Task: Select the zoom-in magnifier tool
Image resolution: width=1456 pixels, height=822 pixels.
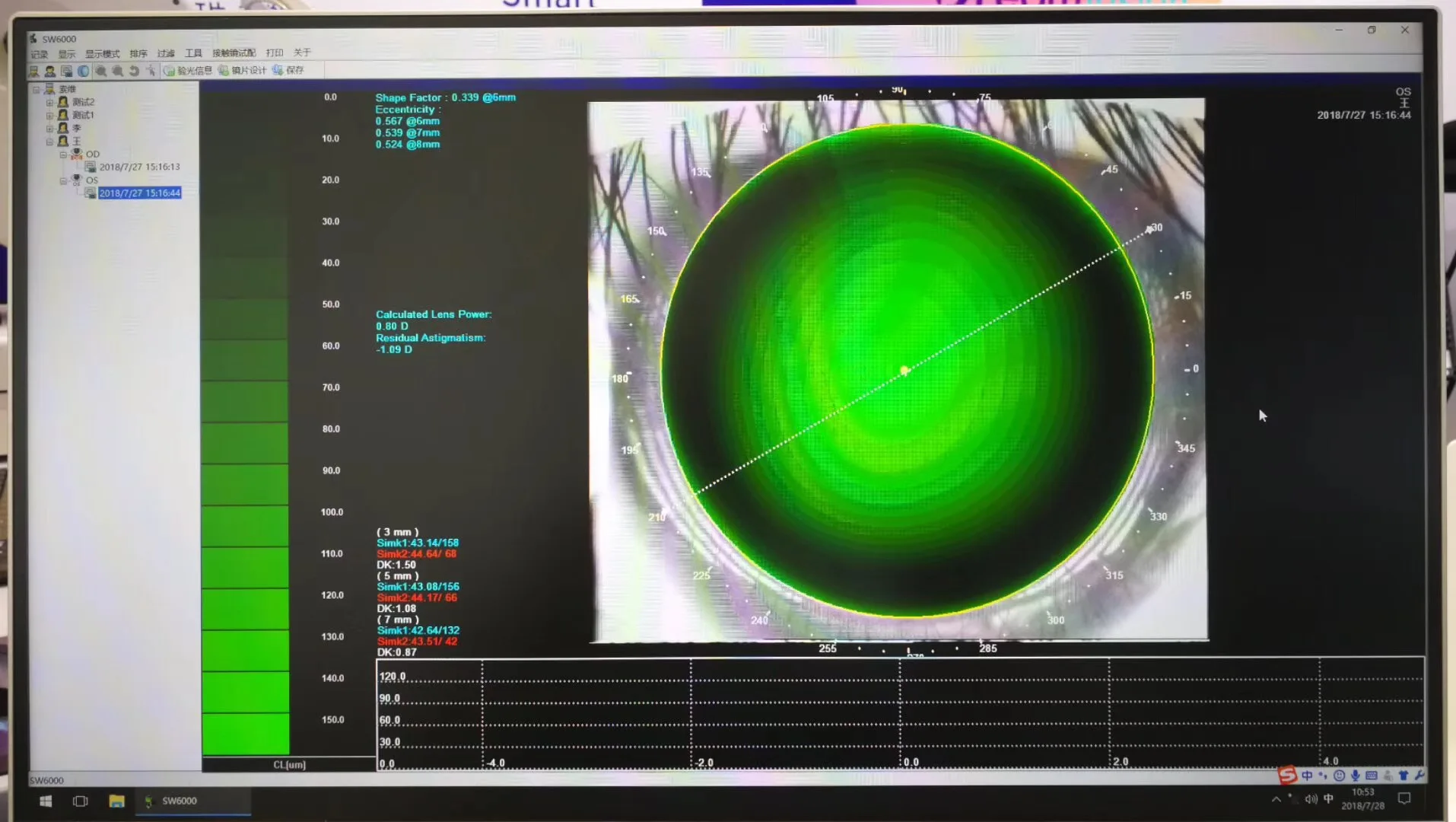Action: click(103, 71)
